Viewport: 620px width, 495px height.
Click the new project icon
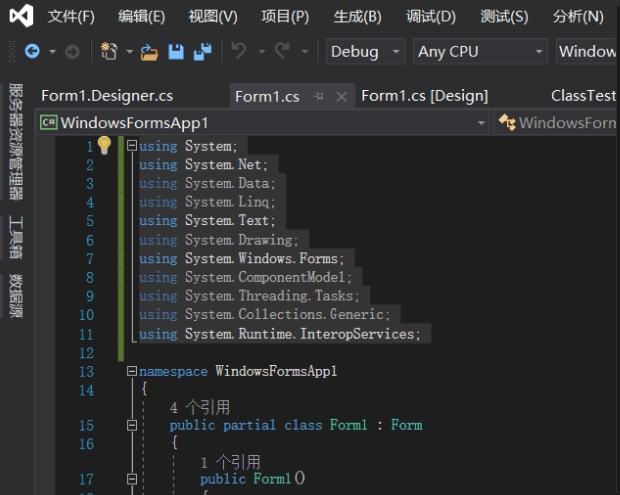point(109,51)
